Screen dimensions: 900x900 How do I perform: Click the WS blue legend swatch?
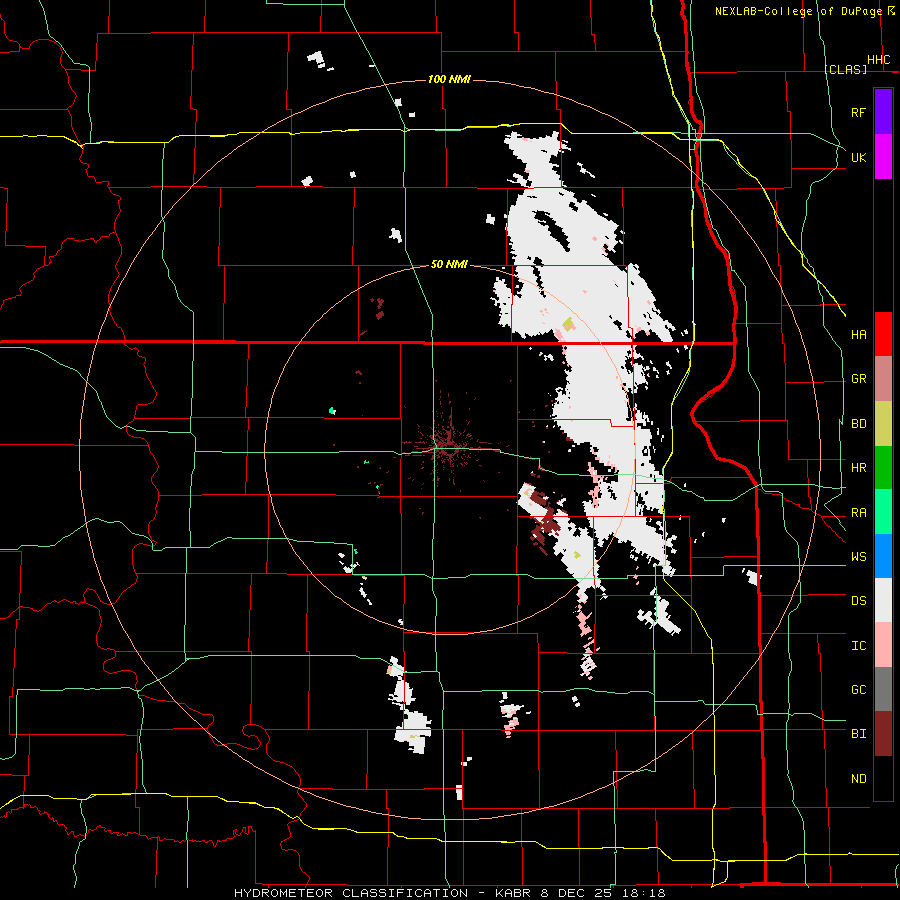883,556
